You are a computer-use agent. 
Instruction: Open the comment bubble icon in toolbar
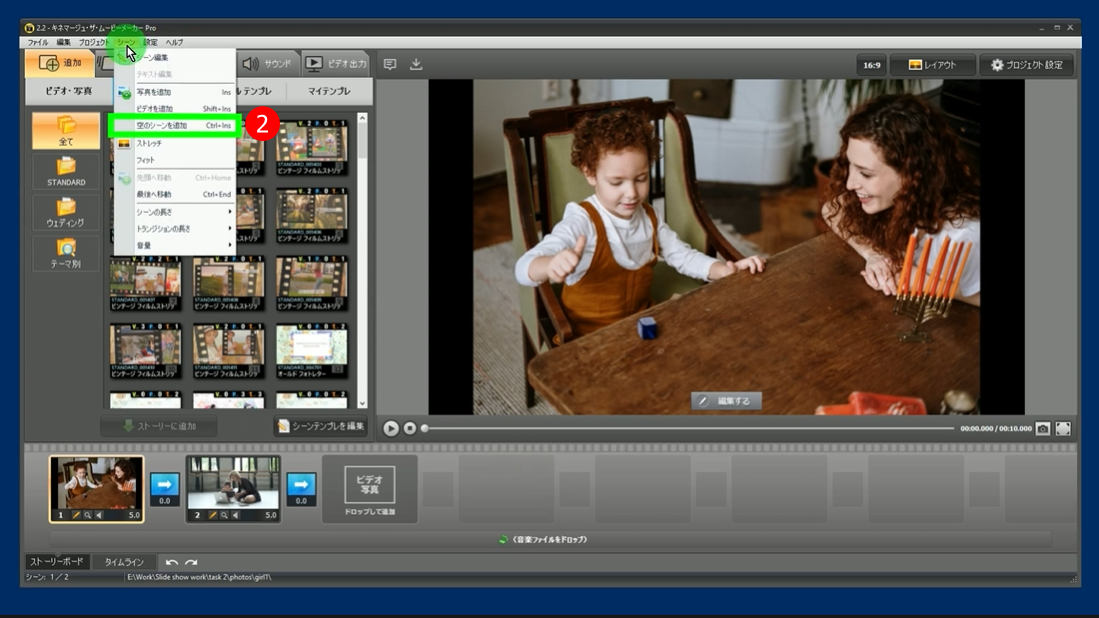pyautogui.click(x=390, y=64)
